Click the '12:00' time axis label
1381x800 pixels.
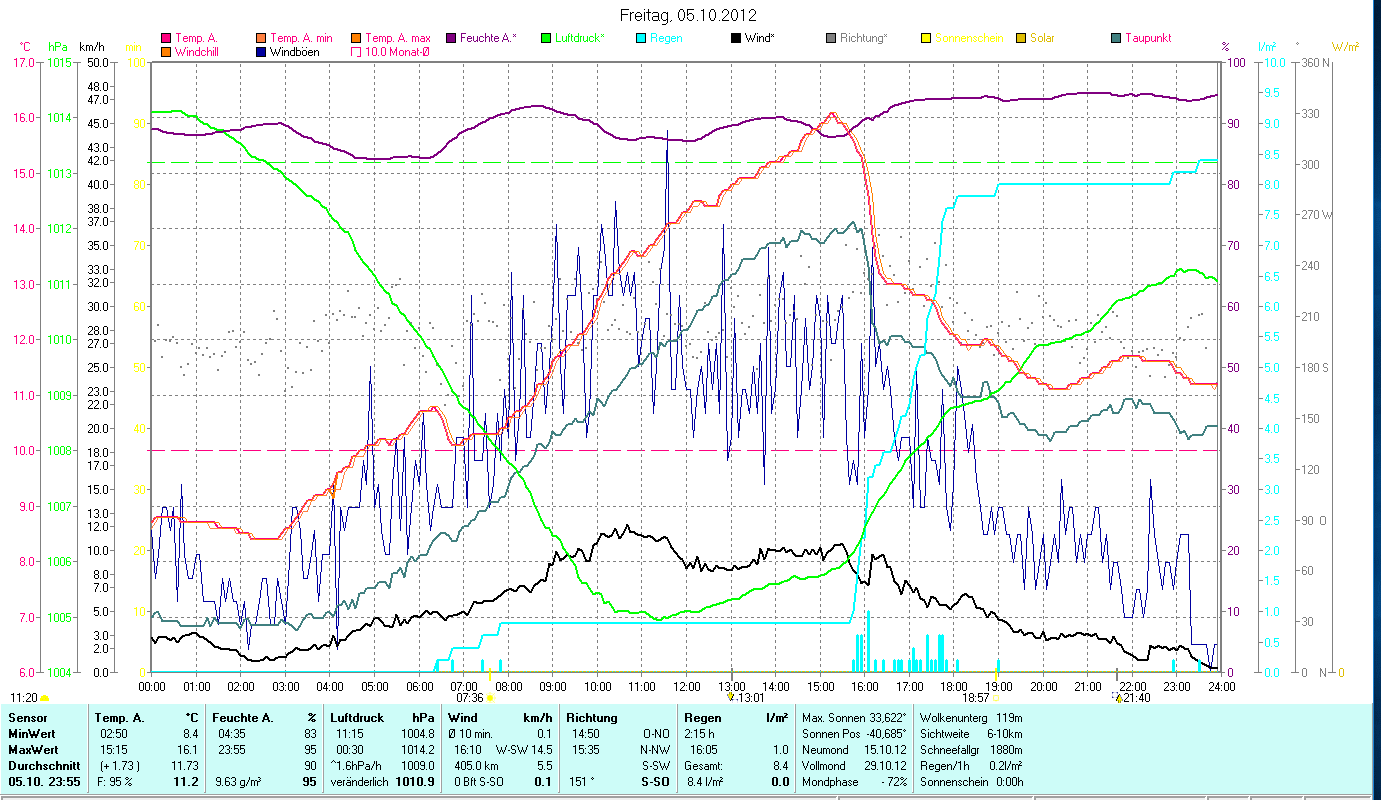[687, 686]
